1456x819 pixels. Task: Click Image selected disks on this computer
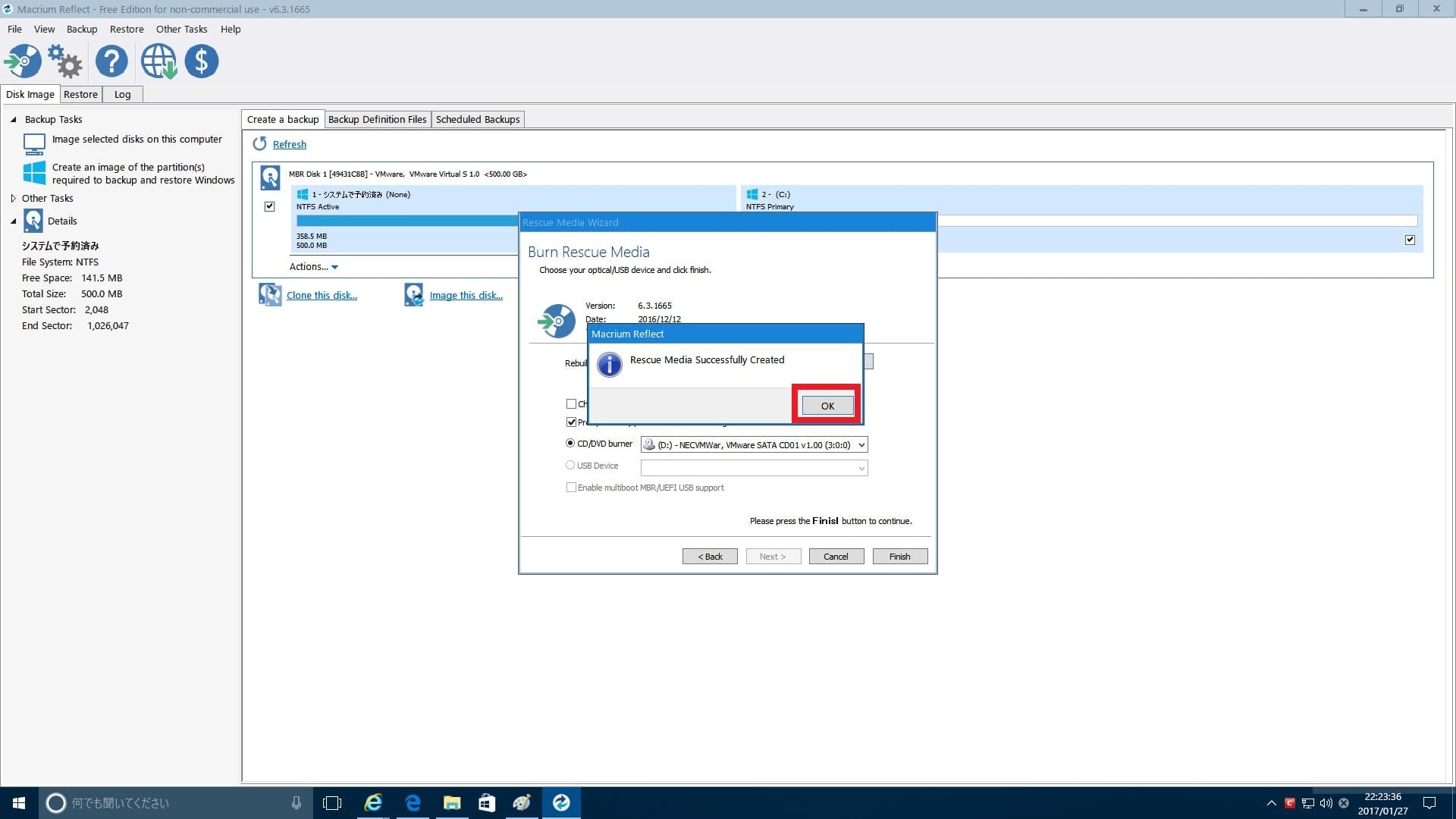click(136, 139)
